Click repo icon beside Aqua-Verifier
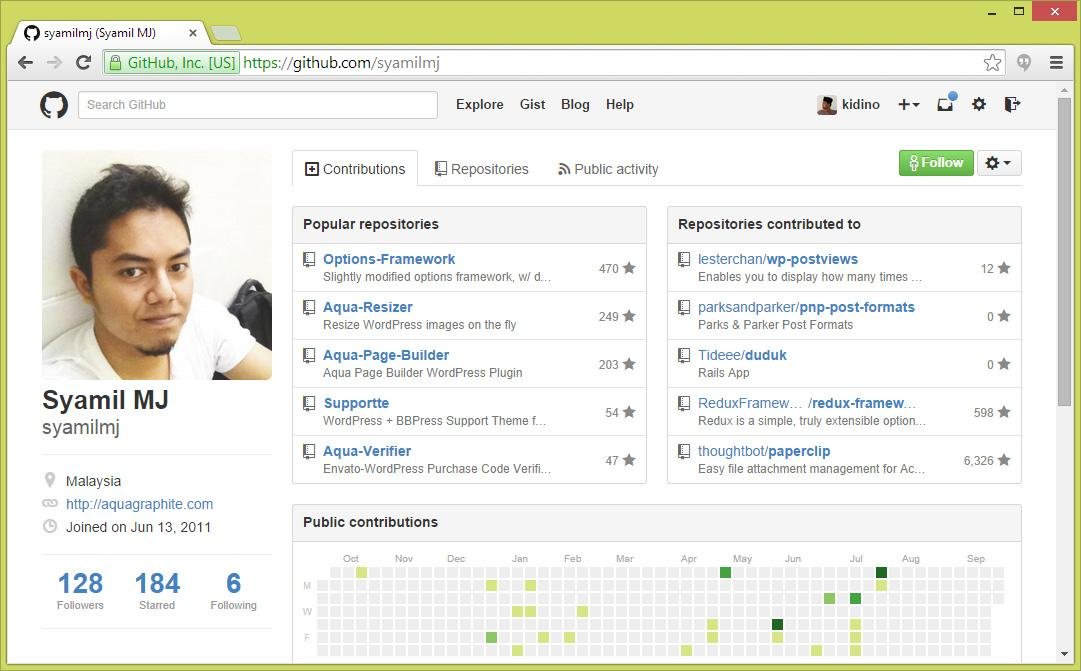Viewport: 1081px width, 671px height. [309, 451]
